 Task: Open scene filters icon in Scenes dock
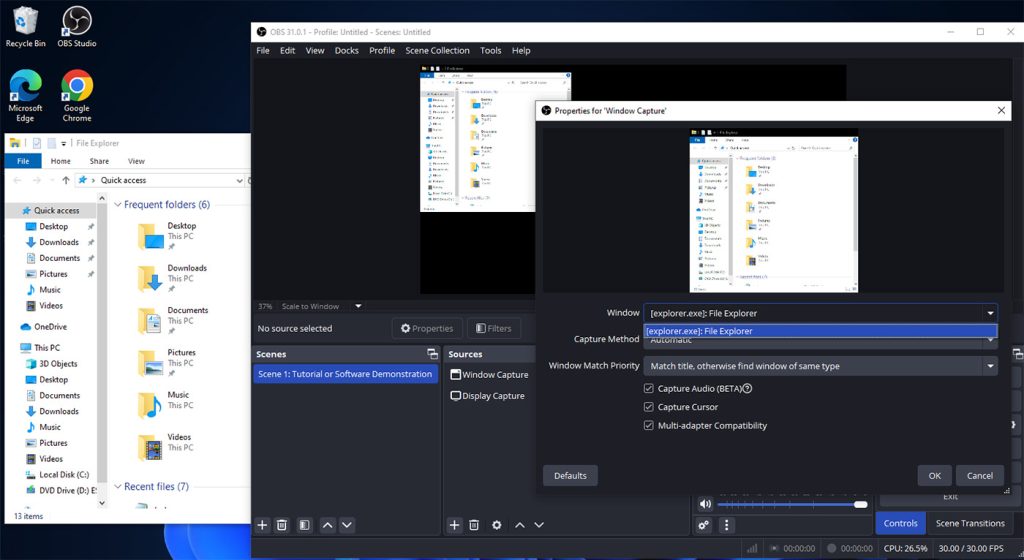304,525
